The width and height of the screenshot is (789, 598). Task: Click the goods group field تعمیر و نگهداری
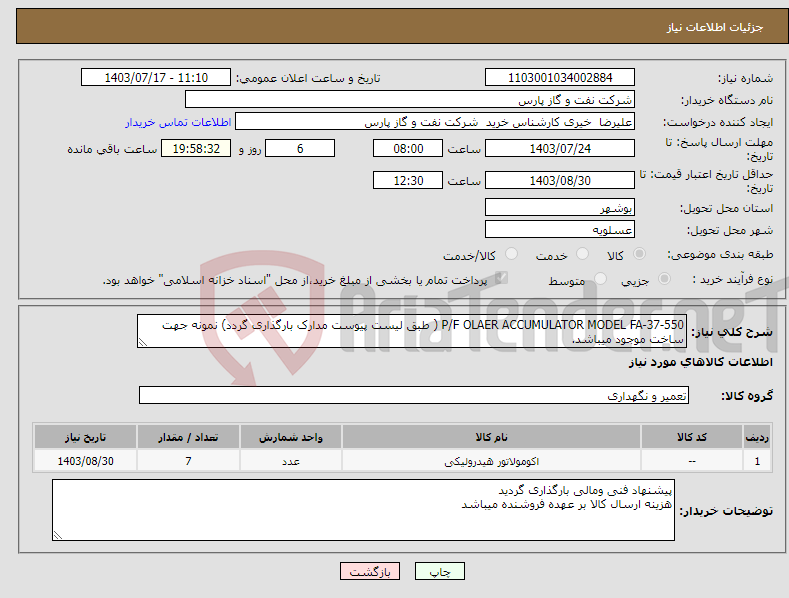(414, 395)
